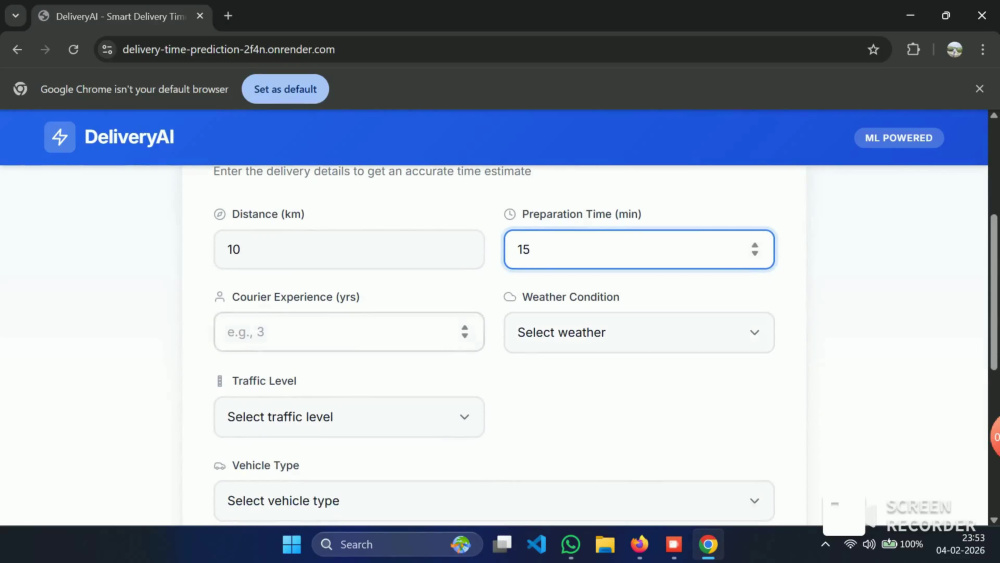
Task: Focus the Preparation Time input field
Action: coord(639,249)
